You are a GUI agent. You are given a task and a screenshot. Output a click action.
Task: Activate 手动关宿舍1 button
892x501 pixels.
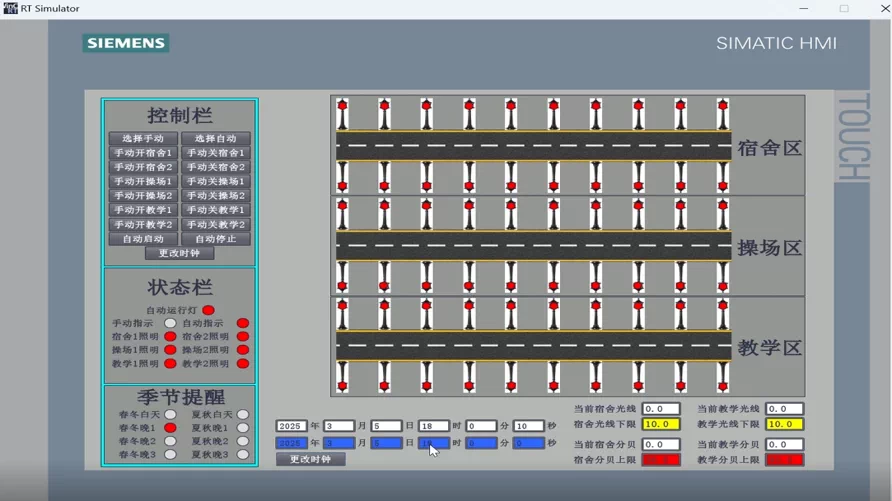(216, 152)
